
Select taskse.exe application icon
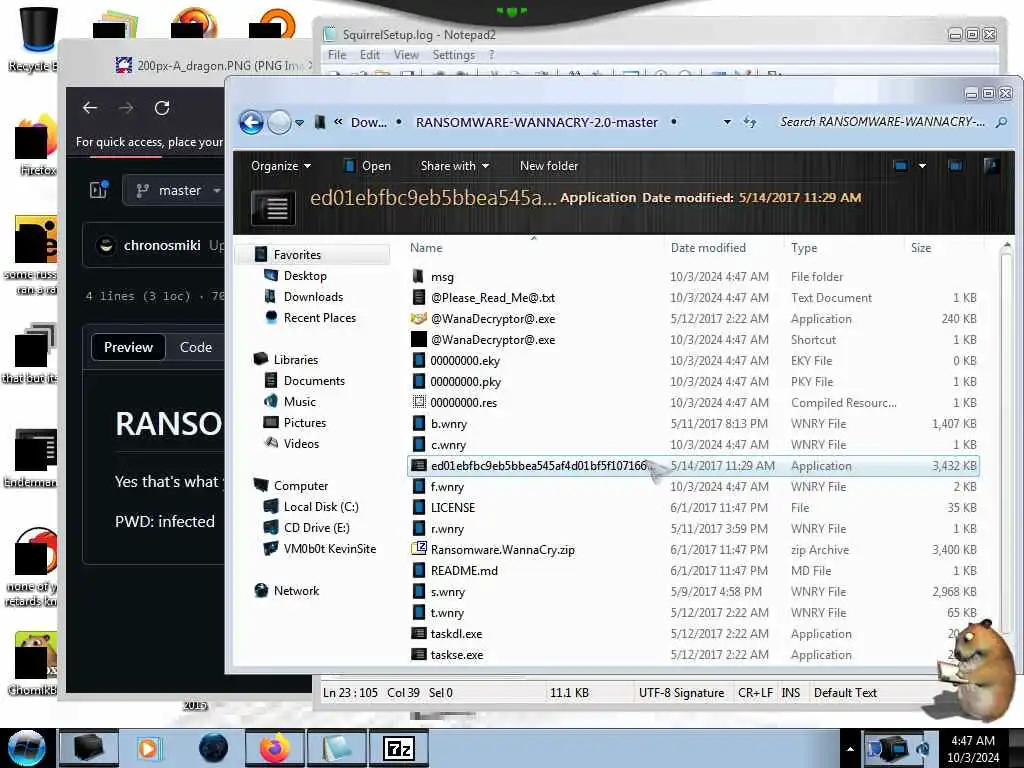pos(419,654)
